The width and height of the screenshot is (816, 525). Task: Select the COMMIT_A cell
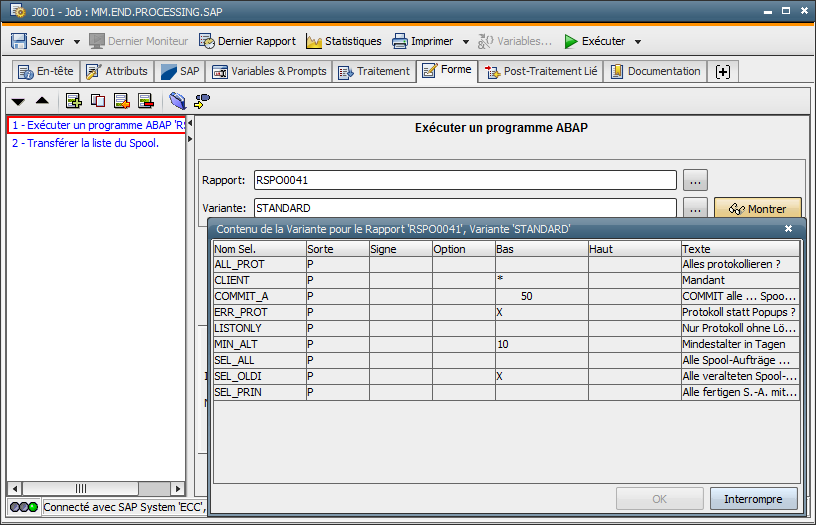click(x=260, y=297)
